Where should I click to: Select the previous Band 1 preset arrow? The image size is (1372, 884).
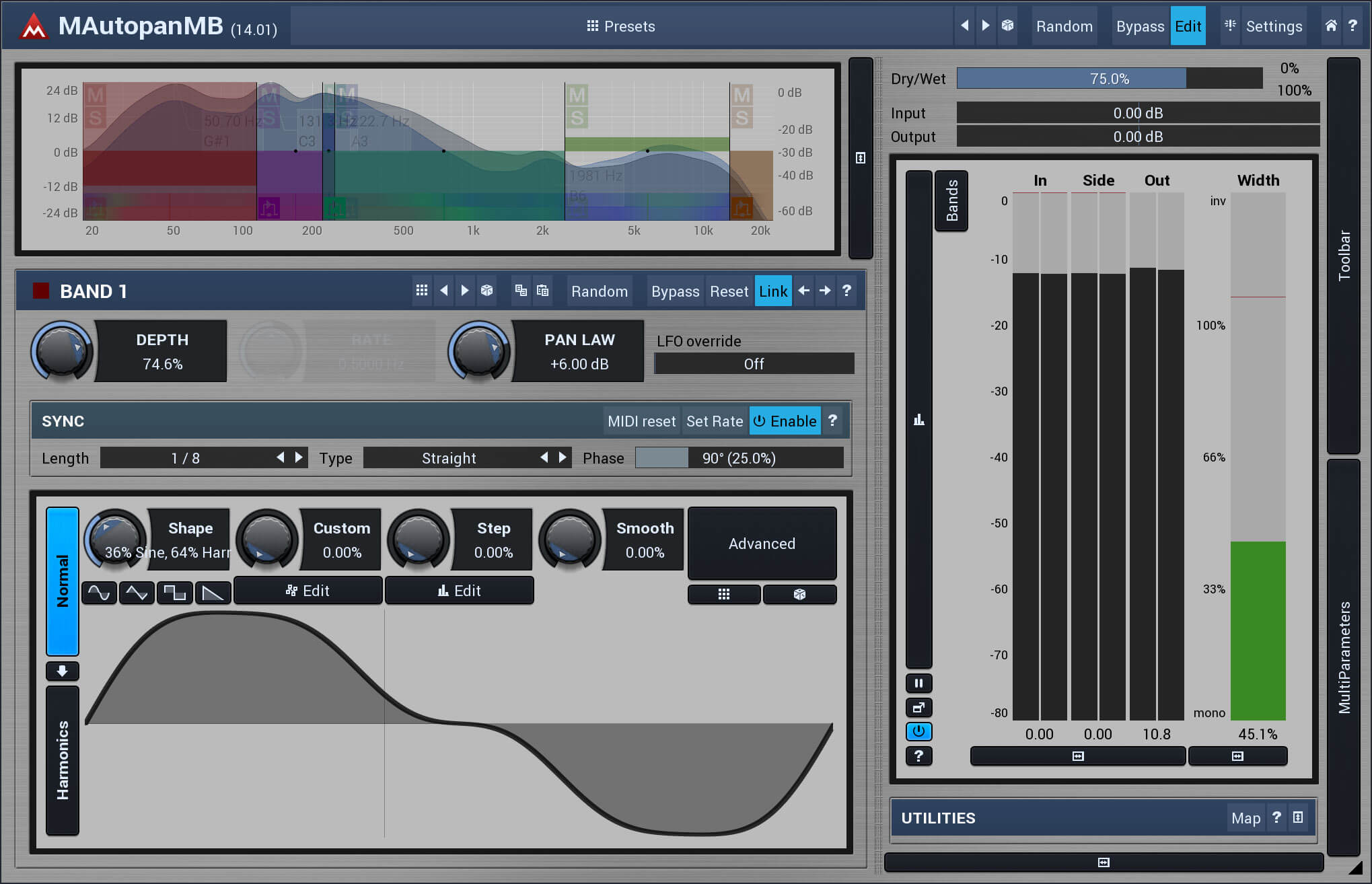tap(443, 291)
